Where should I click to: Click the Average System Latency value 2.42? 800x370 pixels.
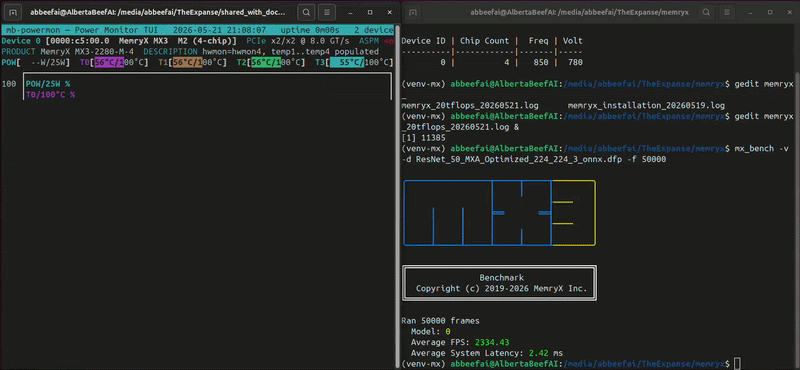[538, 353]
